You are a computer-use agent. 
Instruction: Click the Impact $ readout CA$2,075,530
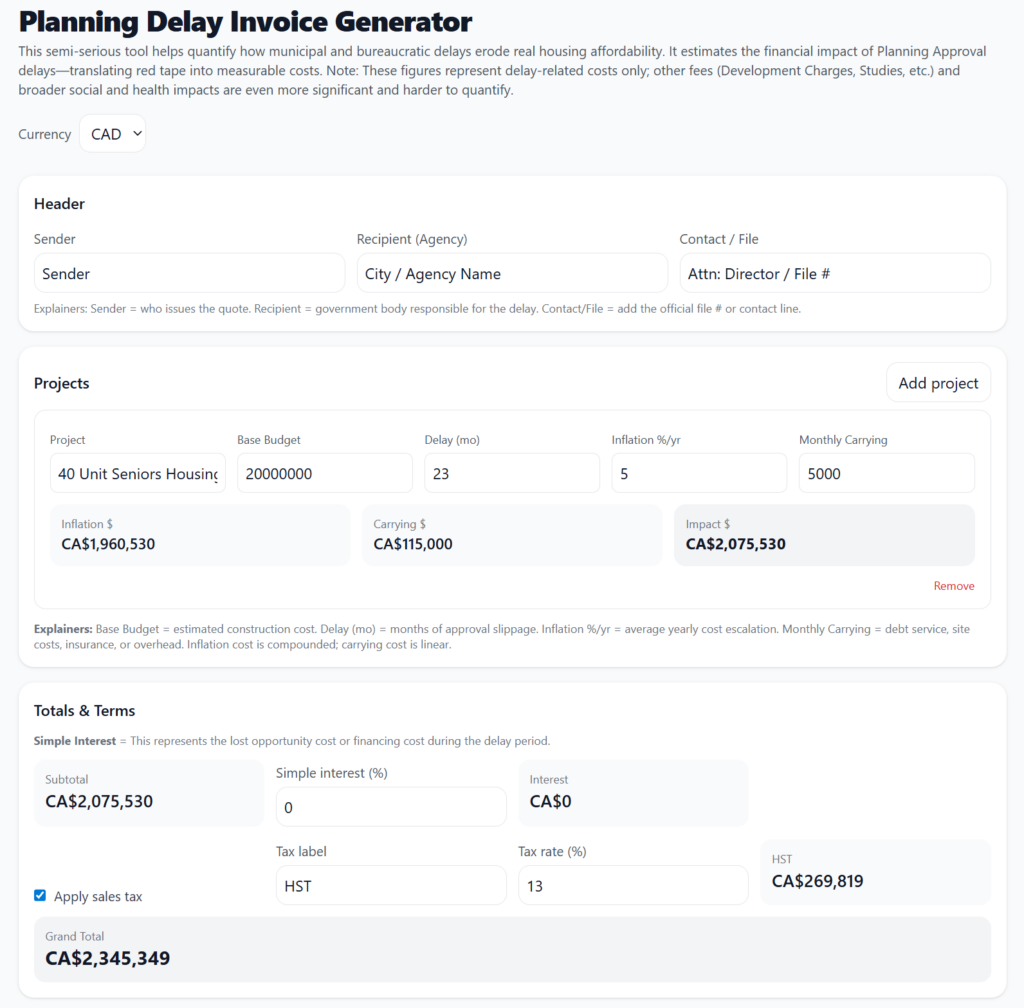click(823, 535)
